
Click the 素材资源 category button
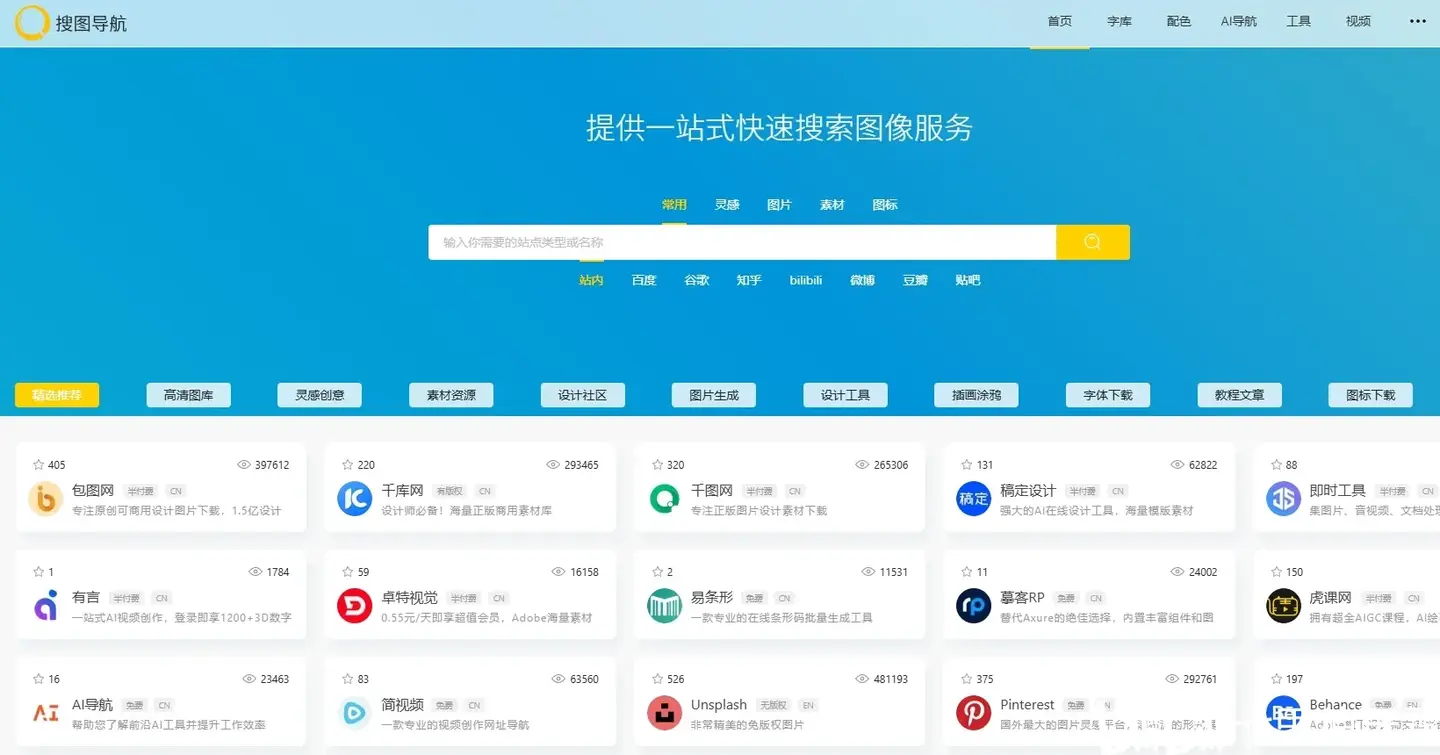coord(451,395)
